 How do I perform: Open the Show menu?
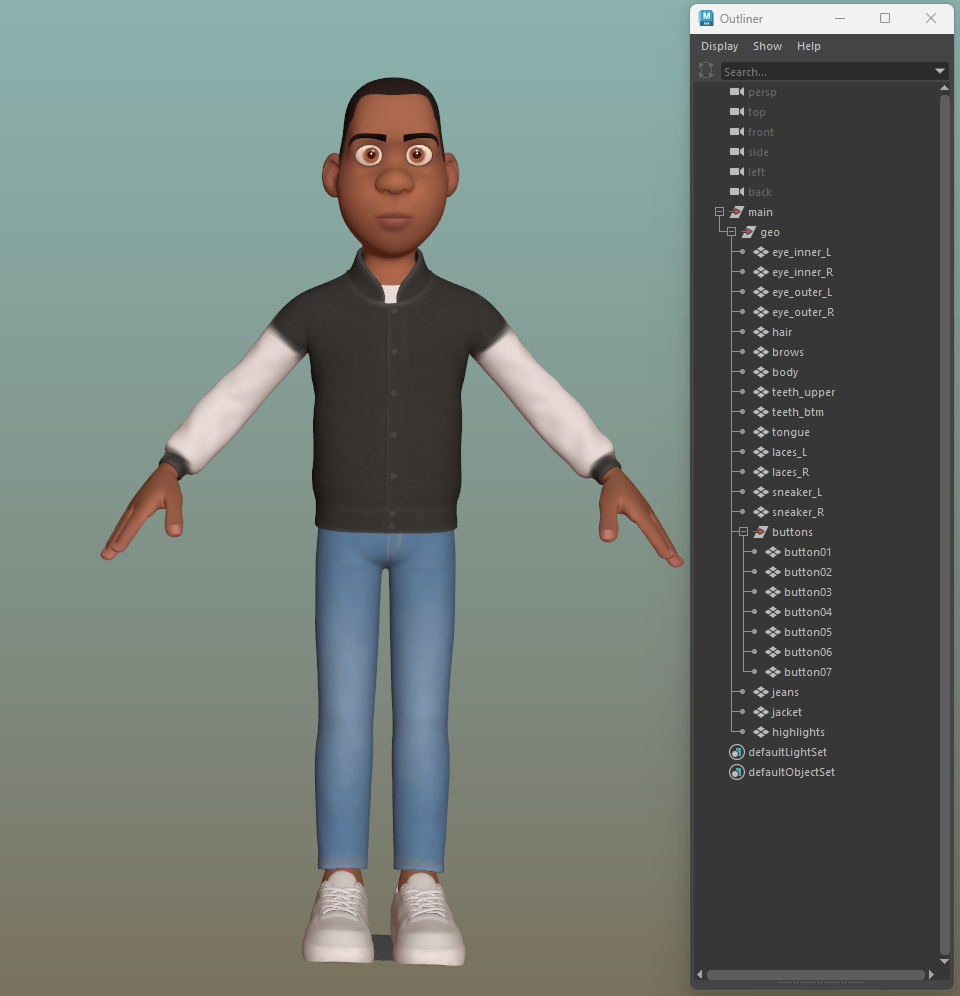point(767,46)
